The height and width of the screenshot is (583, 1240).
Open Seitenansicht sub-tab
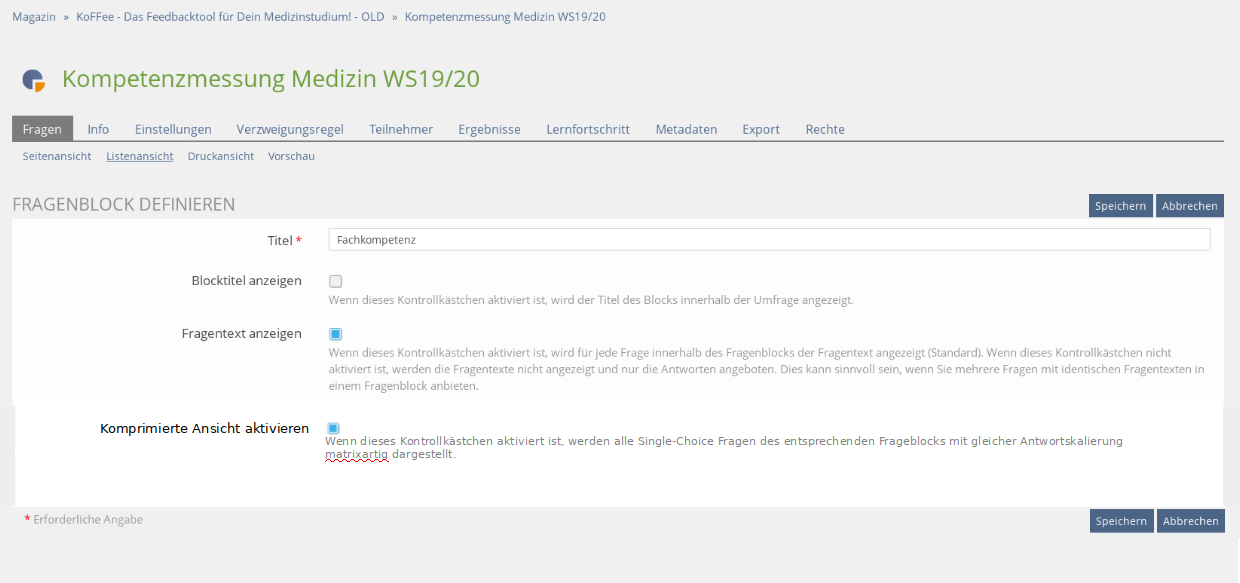(x=57, y=156)
